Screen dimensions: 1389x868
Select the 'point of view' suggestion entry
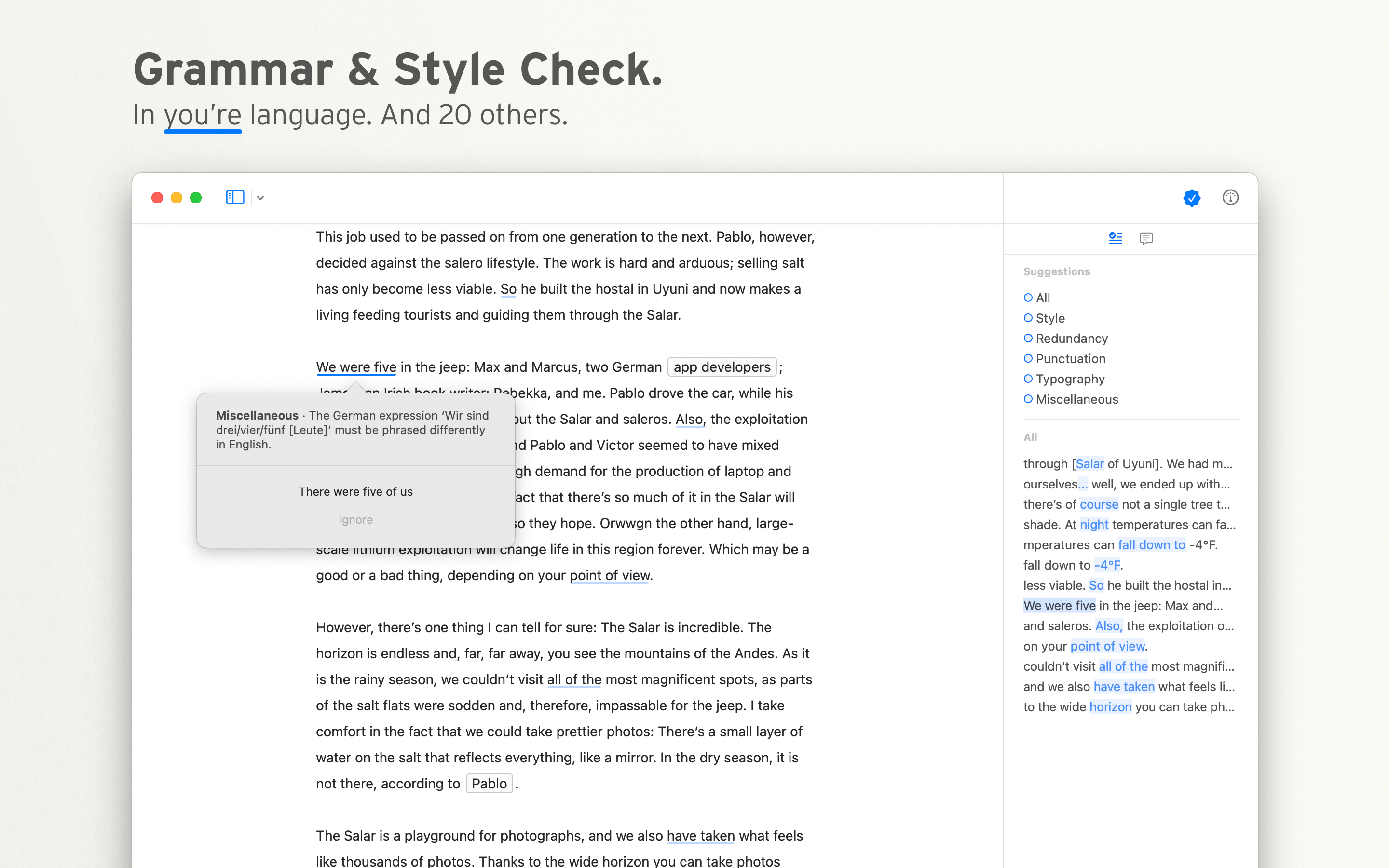(x=1107, y=646)
